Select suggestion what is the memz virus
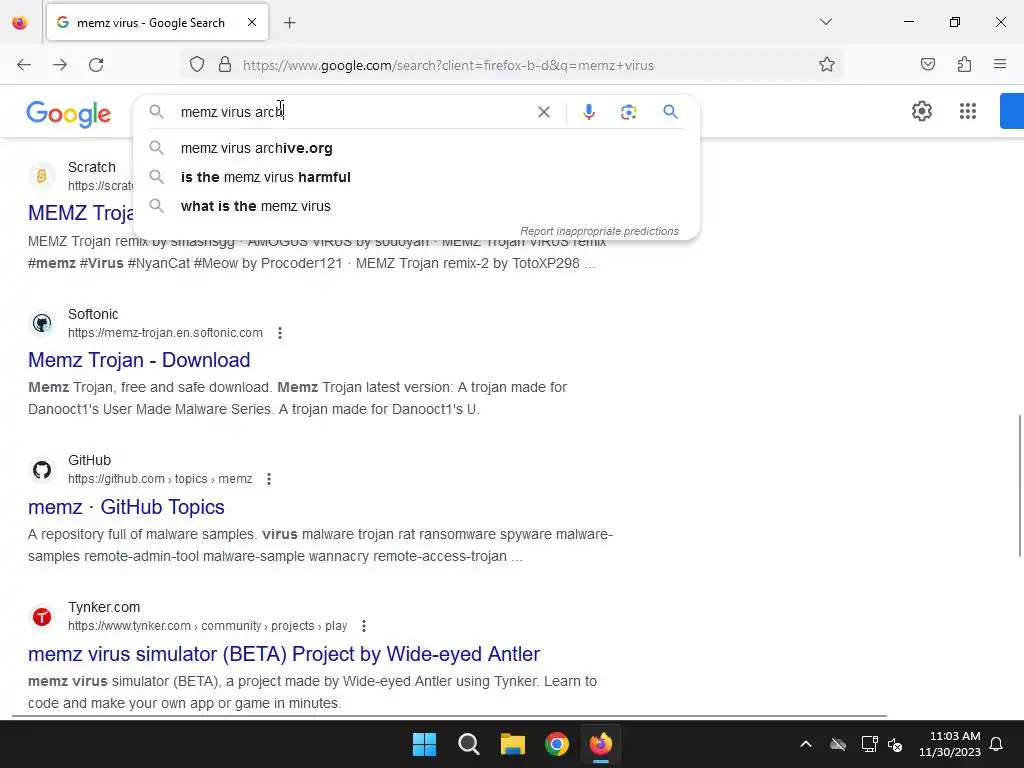The image size is (1024, 768). tap(417, 206)
